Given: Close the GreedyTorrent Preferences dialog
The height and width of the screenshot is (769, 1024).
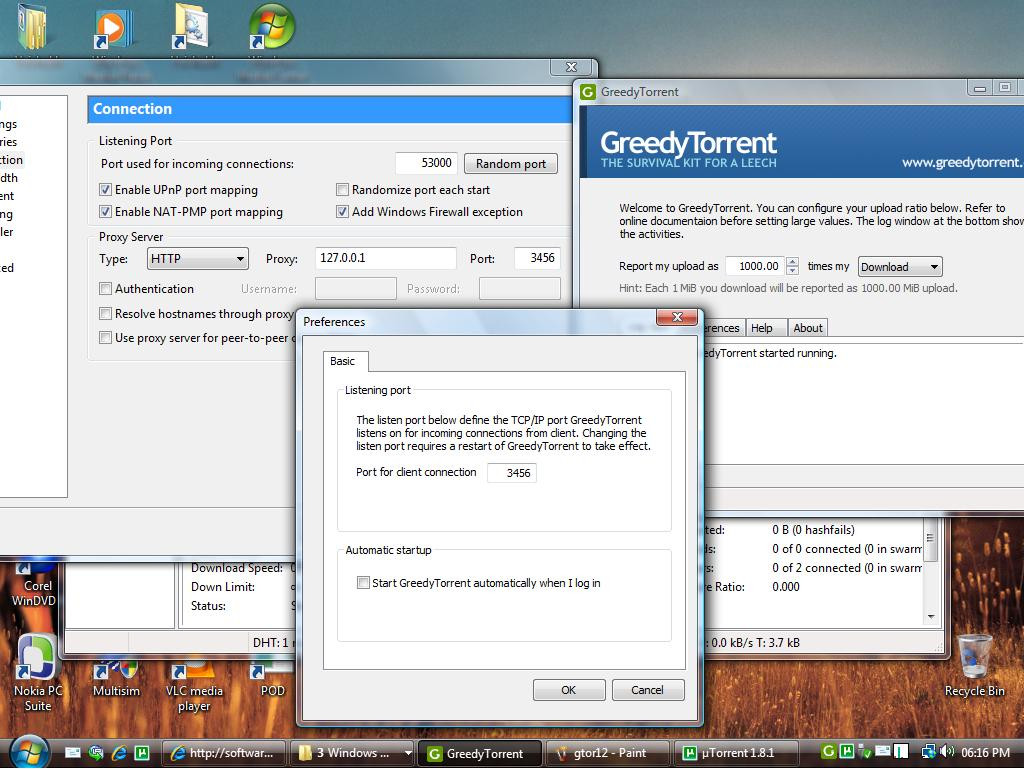Looking at the screenshot, I should pos(677,317).
